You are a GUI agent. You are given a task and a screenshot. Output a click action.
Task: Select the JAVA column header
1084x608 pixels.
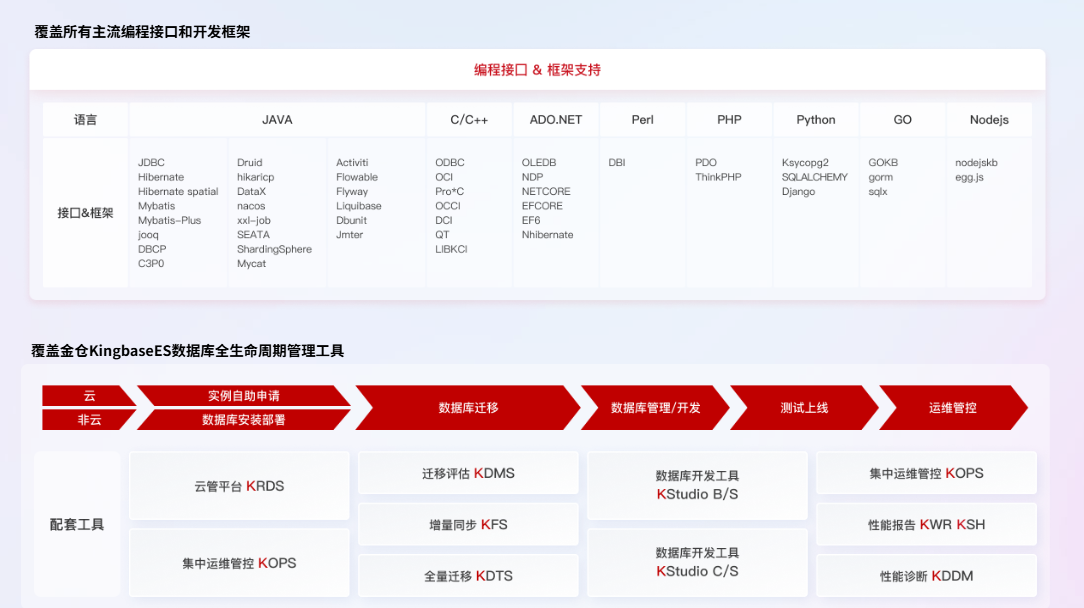[x=277, y=120]
